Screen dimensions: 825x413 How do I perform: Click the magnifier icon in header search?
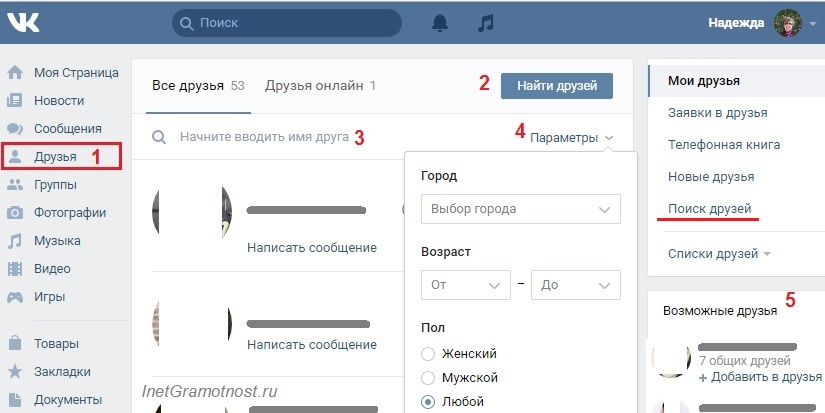pyautogui.click(x=187, y=23)
